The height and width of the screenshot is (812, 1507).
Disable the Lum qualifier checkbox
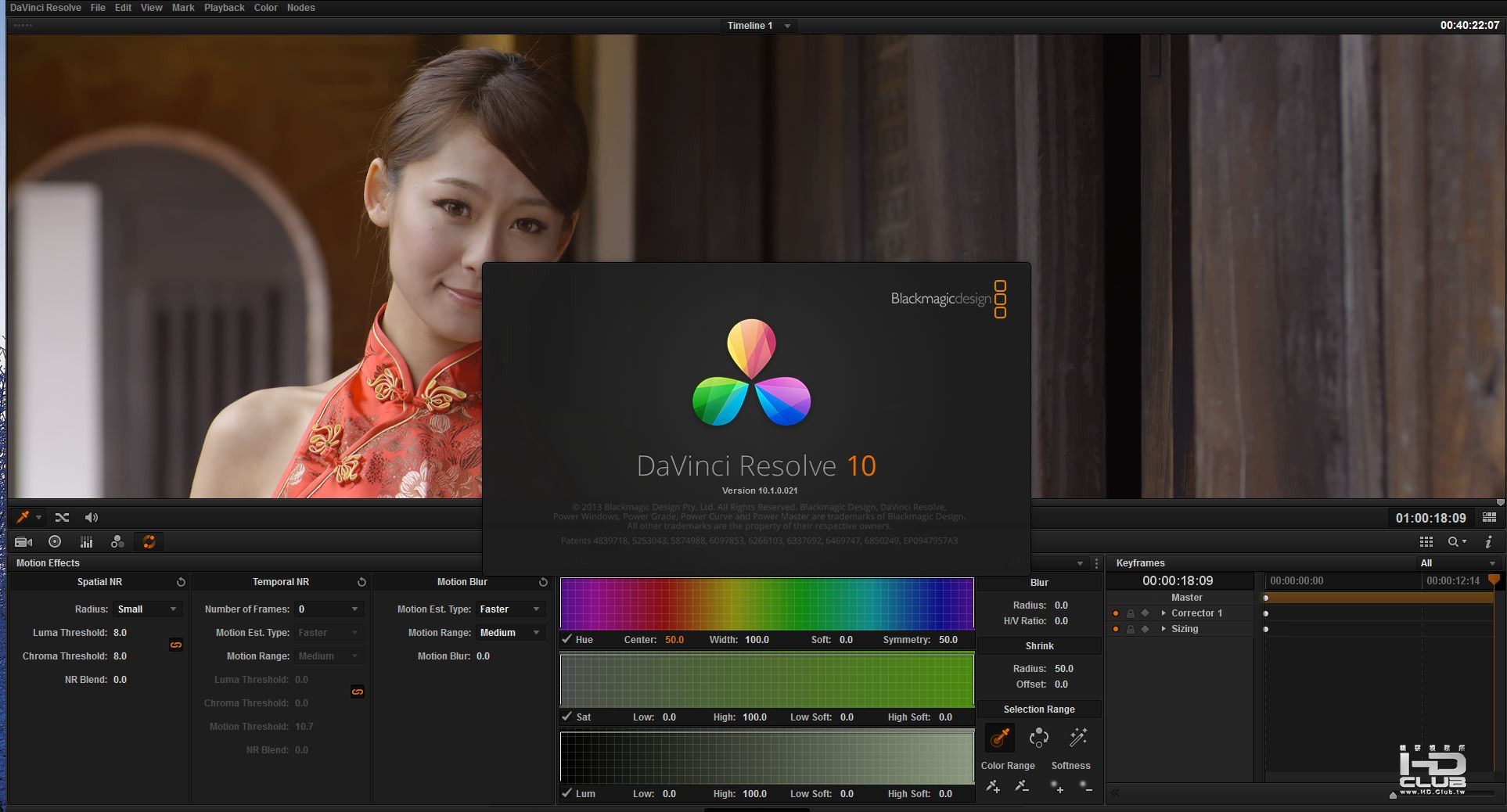point(567,793)
